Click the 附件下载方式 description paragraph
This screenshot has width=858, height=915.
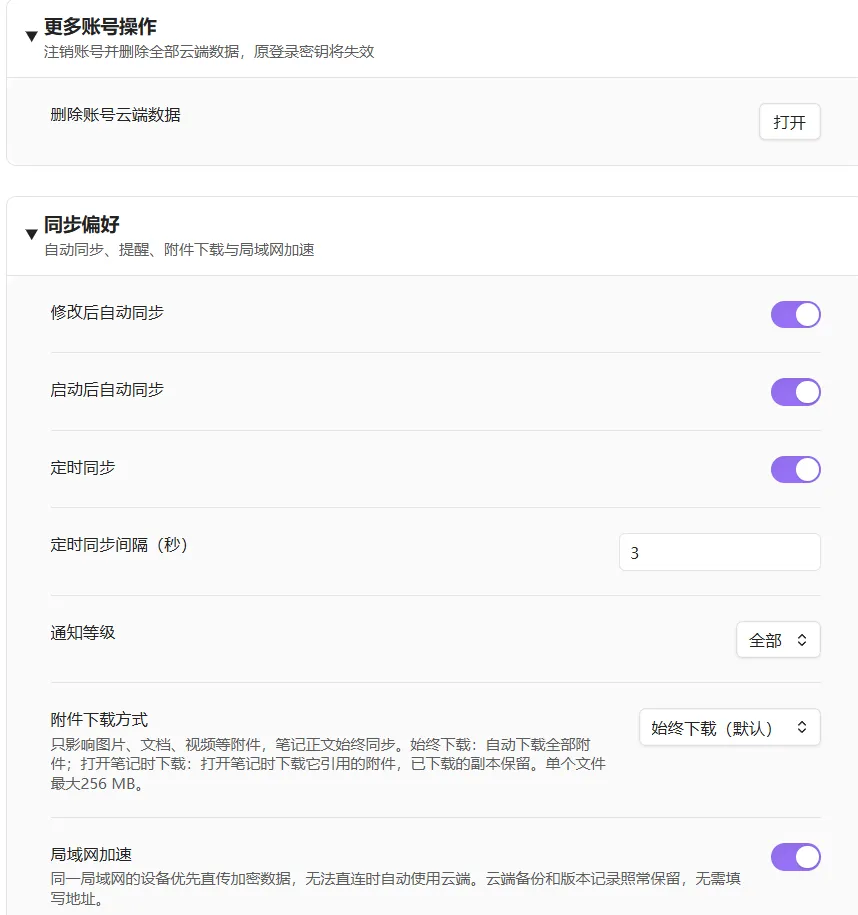(x=328, y=764)
